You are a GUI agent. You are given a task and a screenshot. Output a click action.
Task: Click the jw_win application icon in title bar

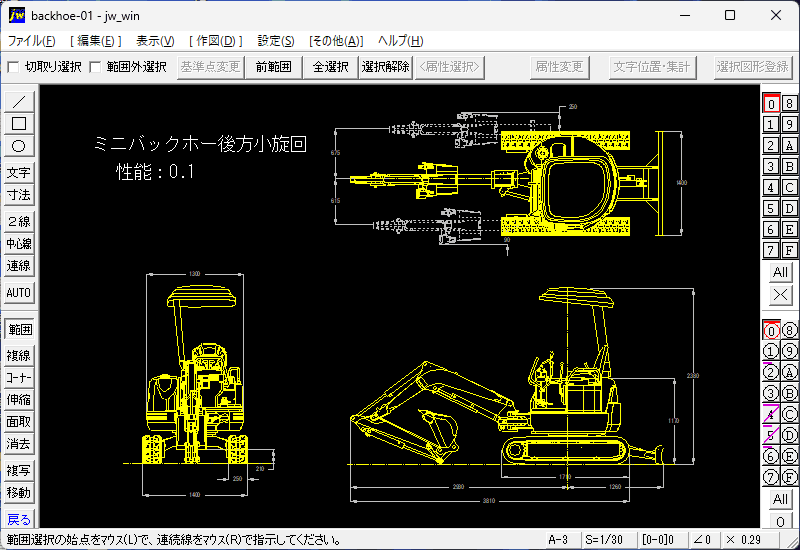click(16, 15)
